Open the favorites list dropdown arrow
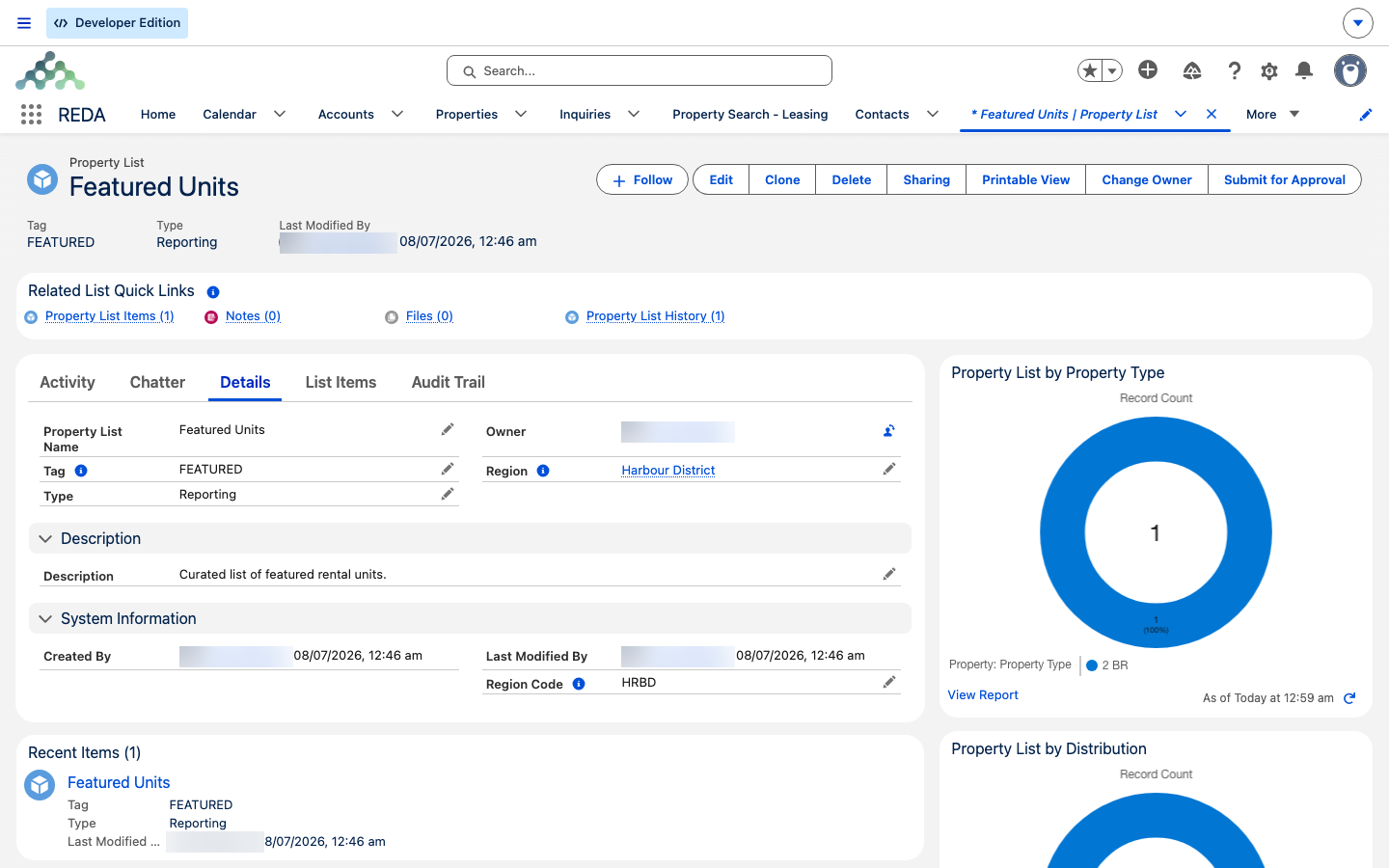1389x868 pixels. tap(1112, 70)
